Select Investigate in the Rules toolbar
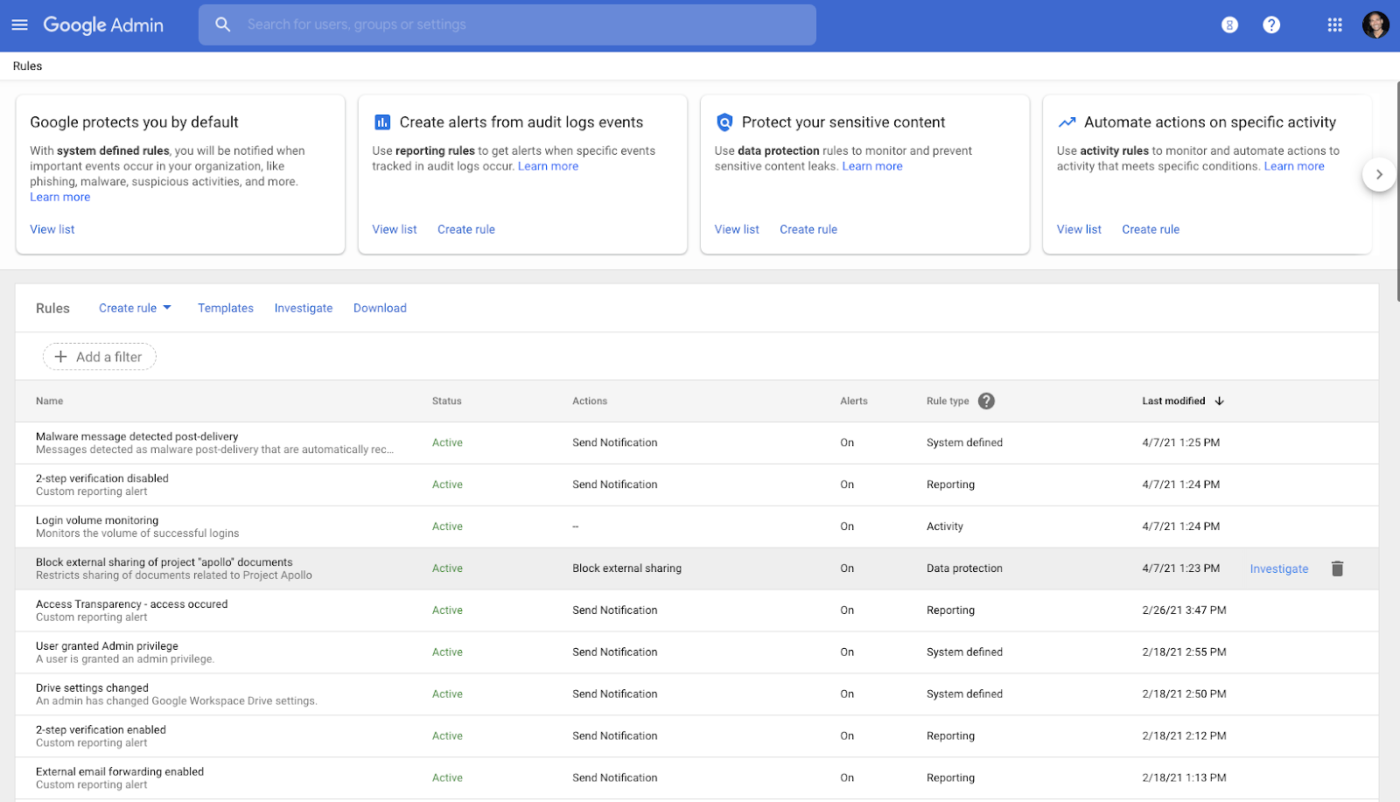The width and height of the screenshot is (1400, 802). tap(303, 308)
